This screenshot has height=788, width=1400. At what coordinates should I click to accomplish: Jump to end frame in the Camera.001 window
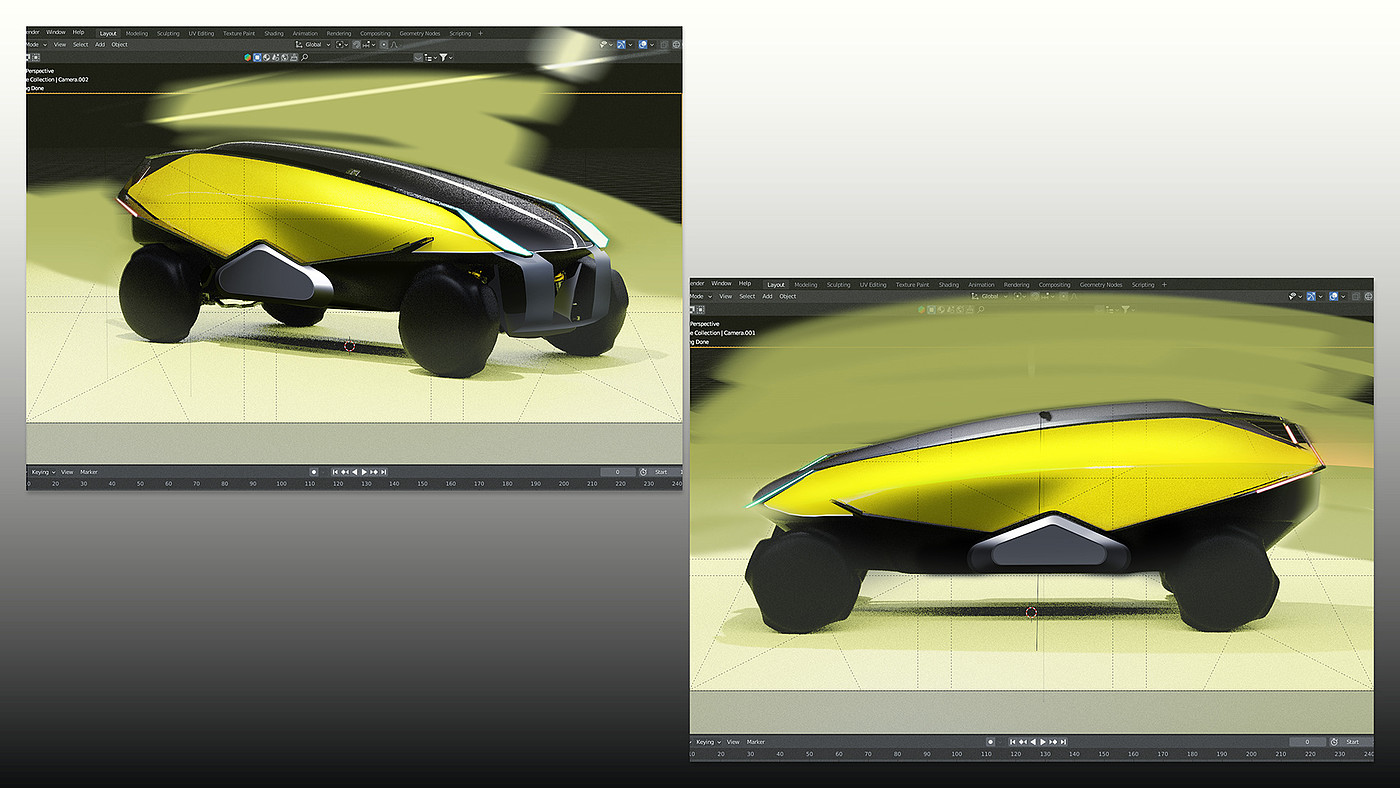[x=1062, y=742]
